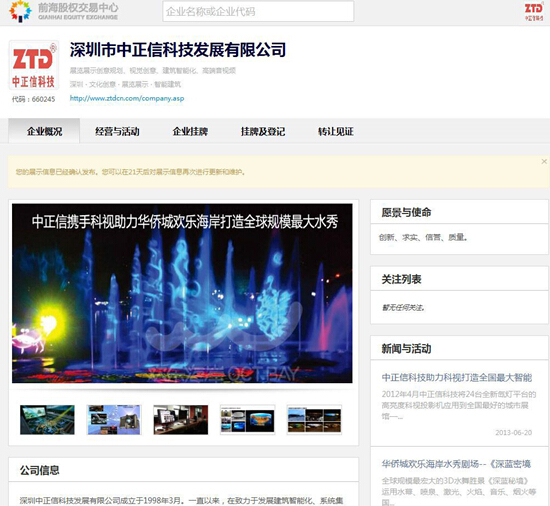Open the 企业挂牌 tab
Viewport: 550px width, 506px height.
tap(190, 131)
